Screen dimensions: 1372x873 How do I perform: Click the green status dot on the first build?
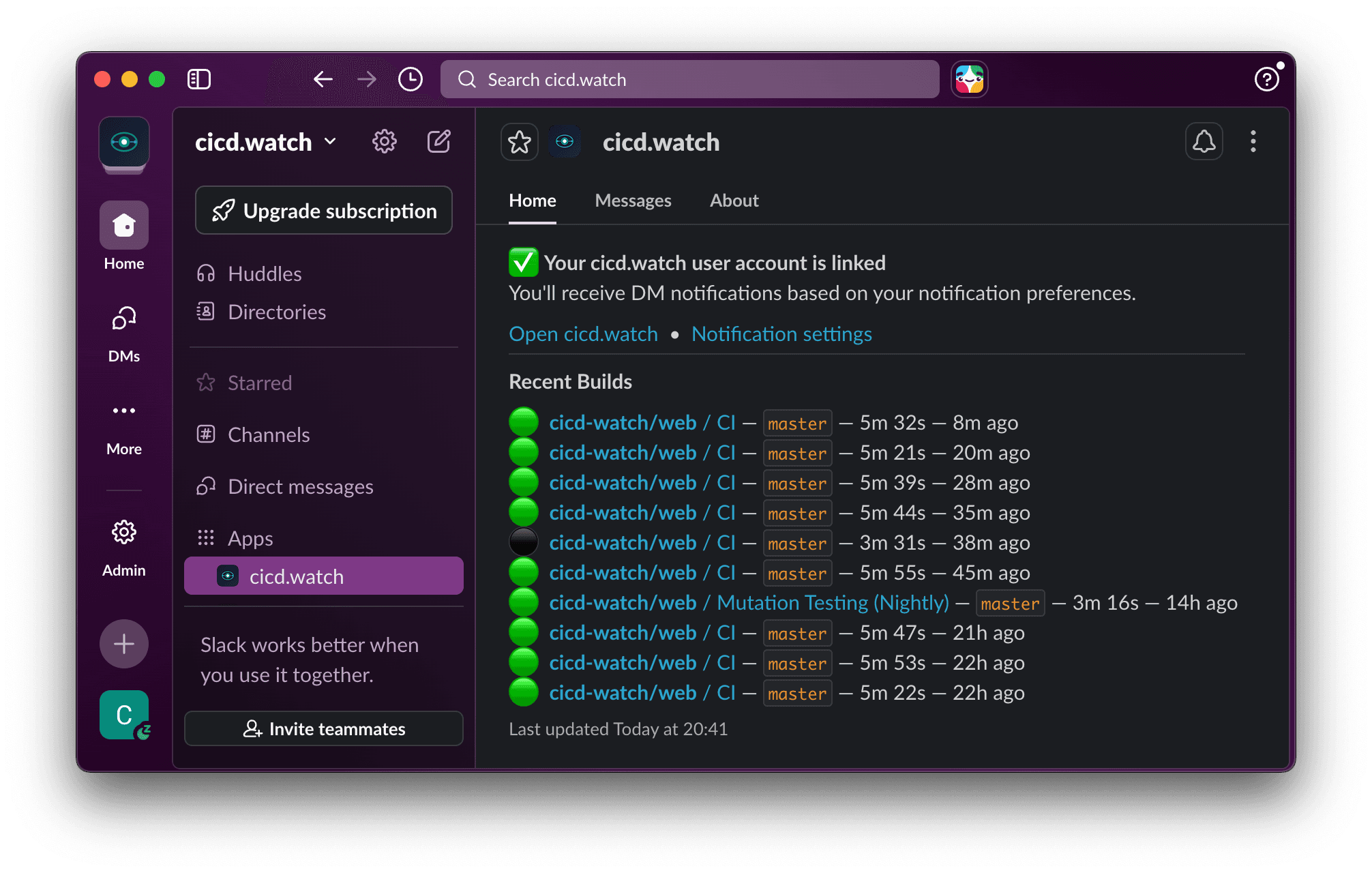523,422
